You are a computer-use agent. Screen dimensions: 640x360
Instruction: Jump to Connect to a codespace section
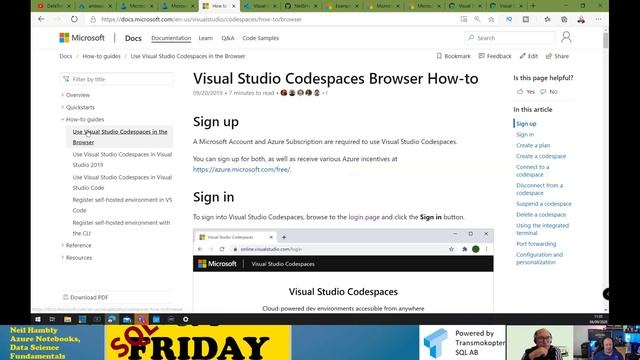click(532, 171)
